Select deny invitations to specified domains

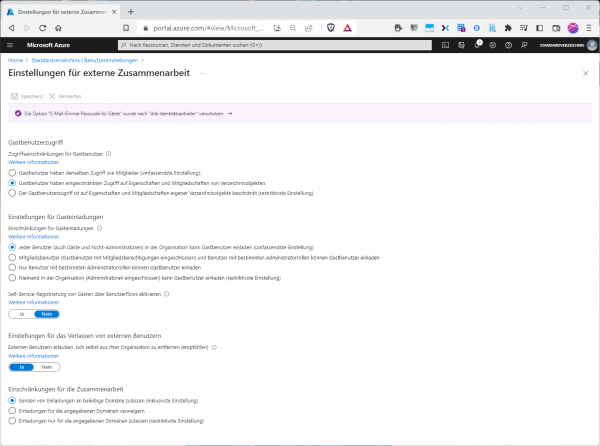click(x=12, y=411)
